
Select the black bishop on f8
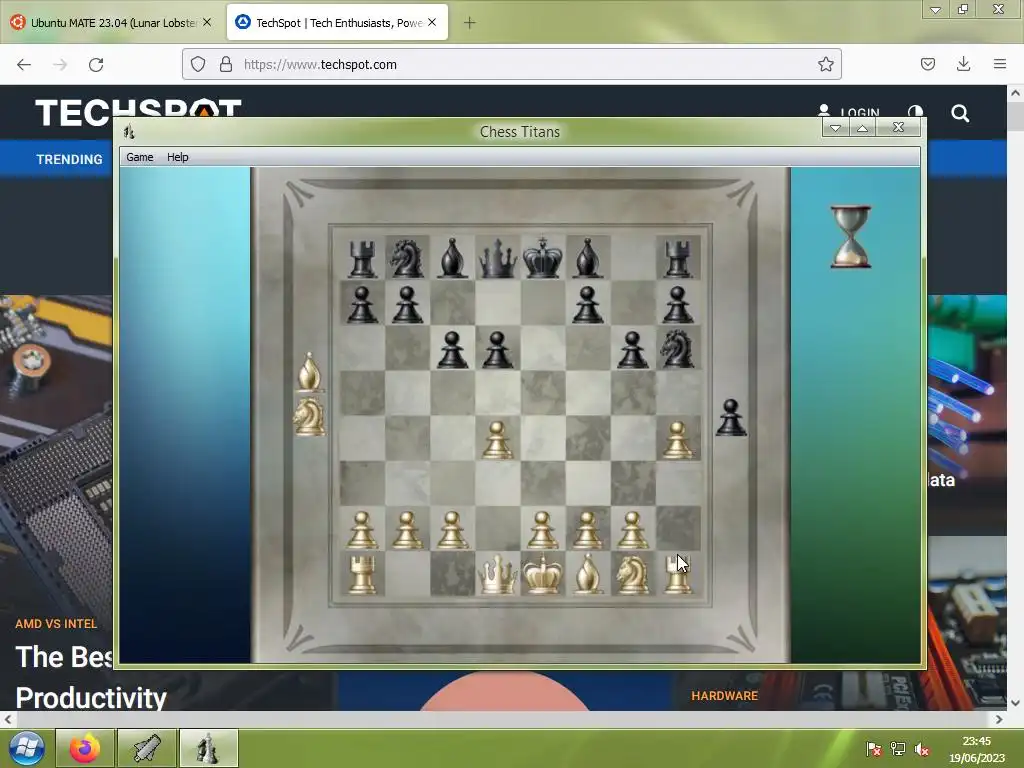[587, 258]
